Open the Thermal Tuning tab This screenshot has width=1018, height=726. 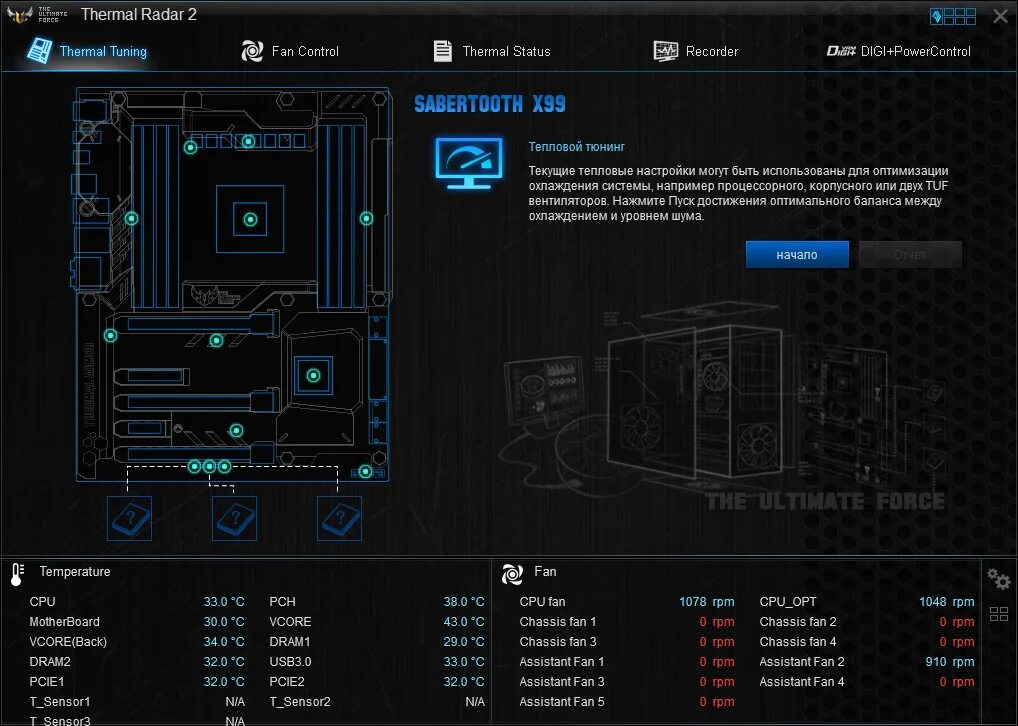point(87,51)
